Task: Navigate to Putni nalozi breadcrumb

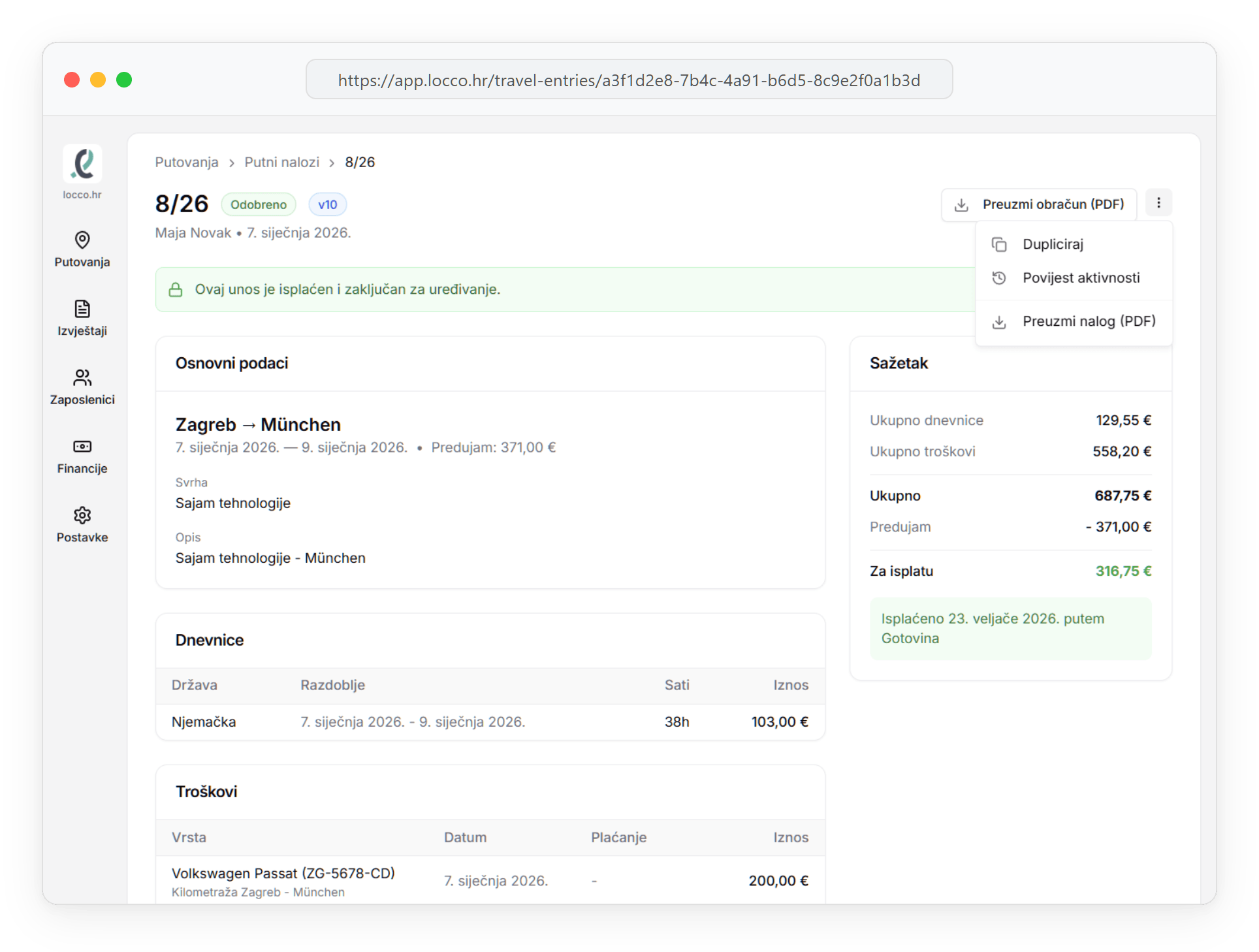Action: tap(281, 163)
